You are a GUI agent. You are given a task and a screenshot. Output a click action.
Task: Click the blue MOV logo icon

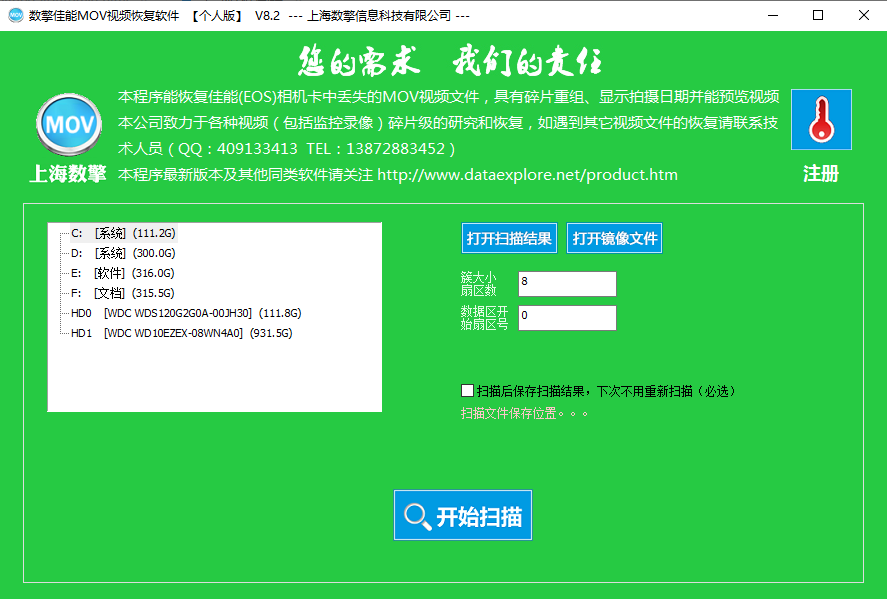point(67,124)
